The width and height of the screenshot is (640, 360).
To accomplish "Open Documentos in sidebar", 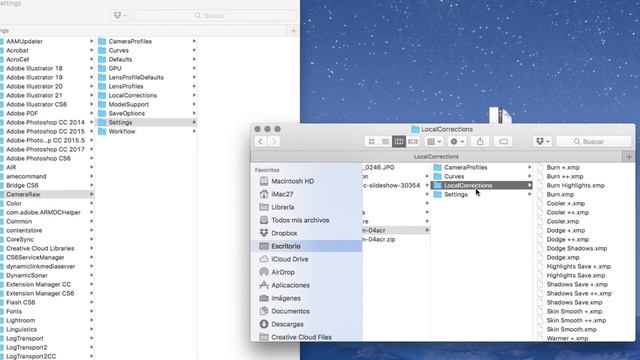I will pyautogui.click(x=290, y=311).
